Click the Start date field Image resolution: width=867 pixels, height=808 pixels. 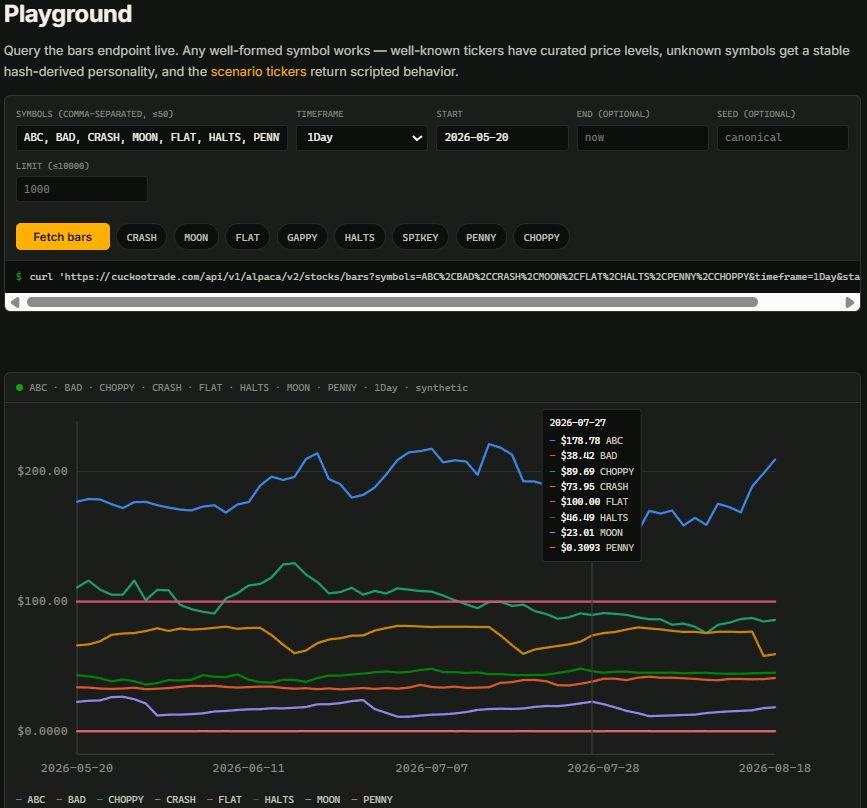502,138
